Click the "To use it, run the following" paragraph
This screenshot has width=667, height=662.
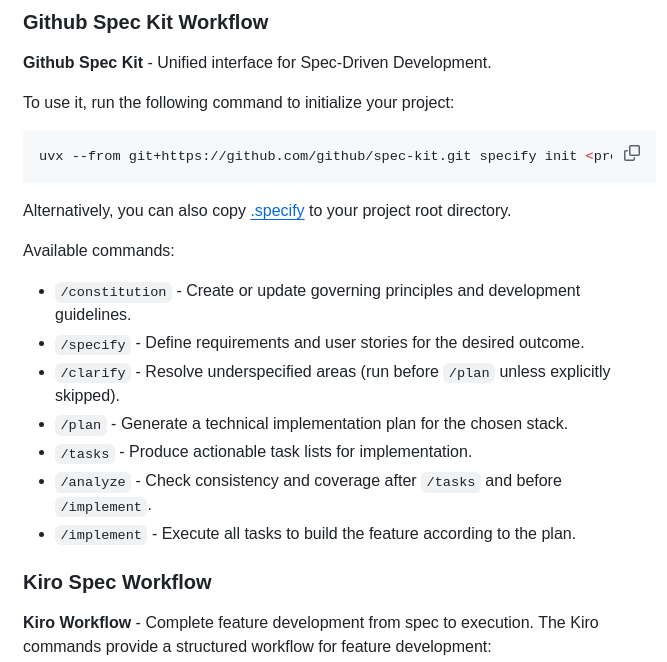pos(238,102)
